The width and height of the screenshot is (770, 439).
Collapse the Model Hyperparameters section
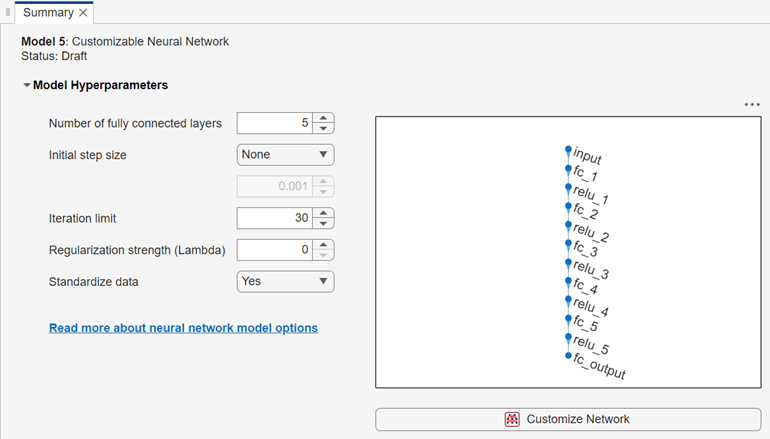27,85
